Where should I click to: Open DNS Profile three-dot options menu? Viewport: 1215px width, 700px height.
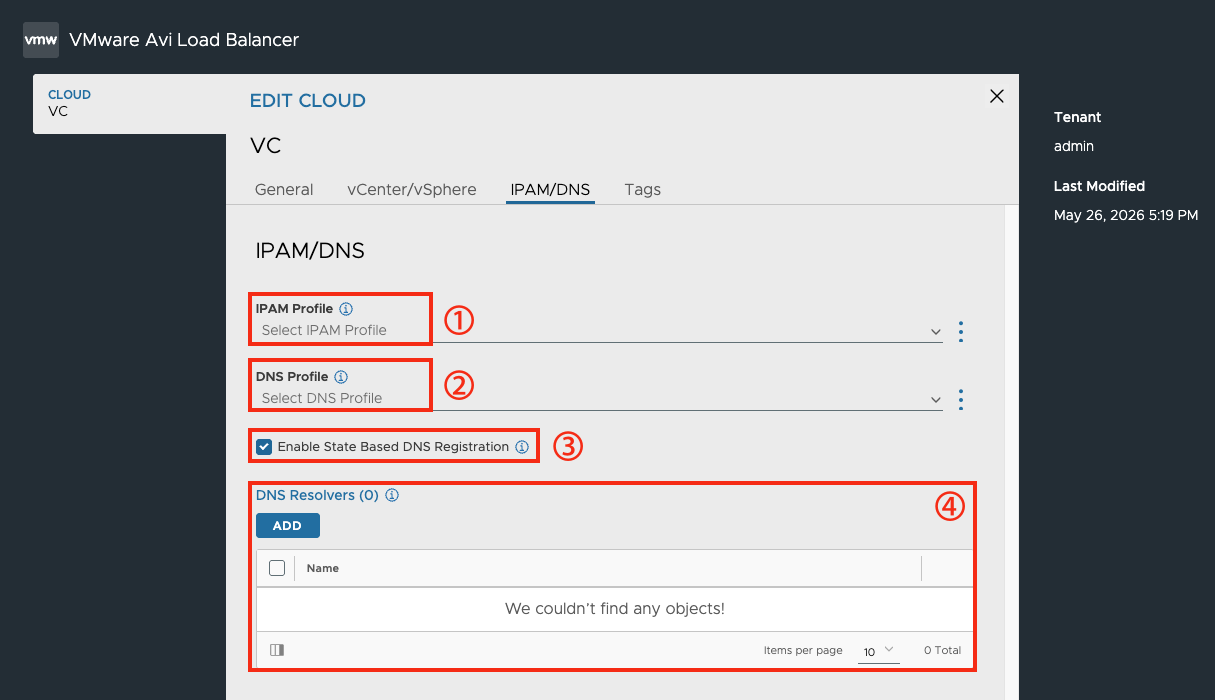coord(961,399)
